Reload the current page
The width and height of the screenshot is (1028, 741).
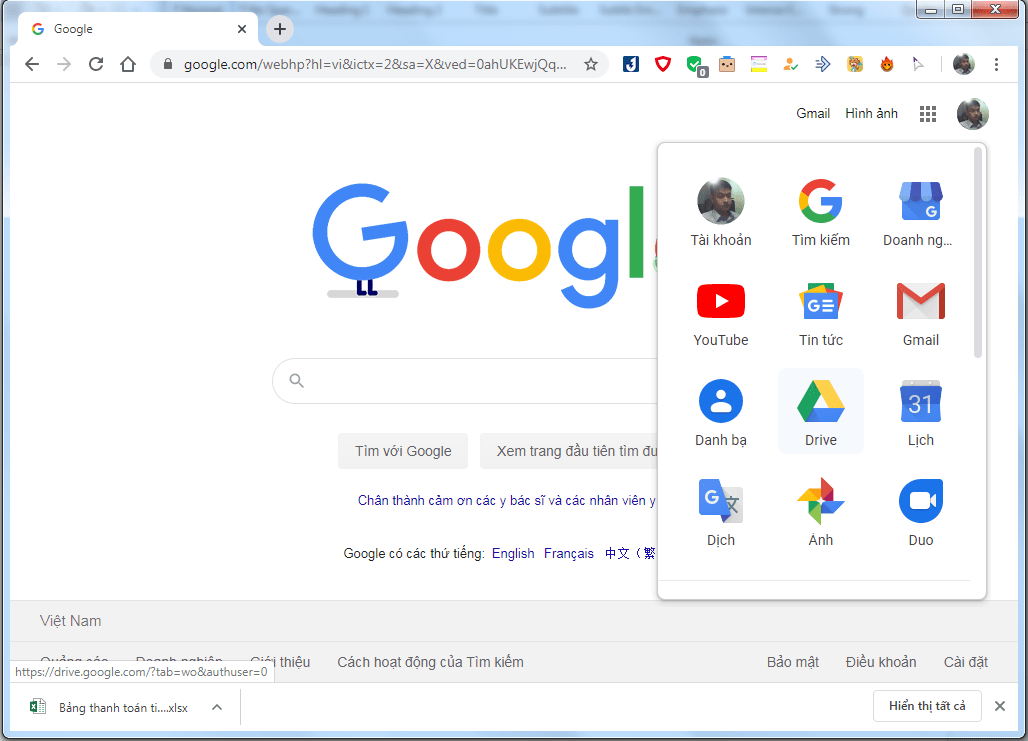pyautogui.click(x=96, y=64)
